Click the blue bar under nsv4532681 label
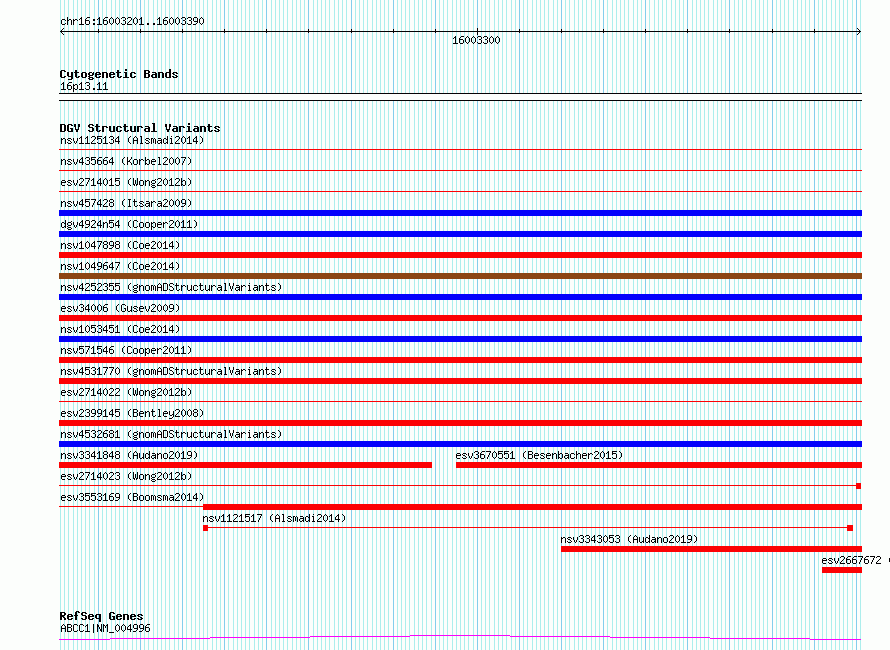The height and width of the screenshot is (650, 890). tap(460, 444)
